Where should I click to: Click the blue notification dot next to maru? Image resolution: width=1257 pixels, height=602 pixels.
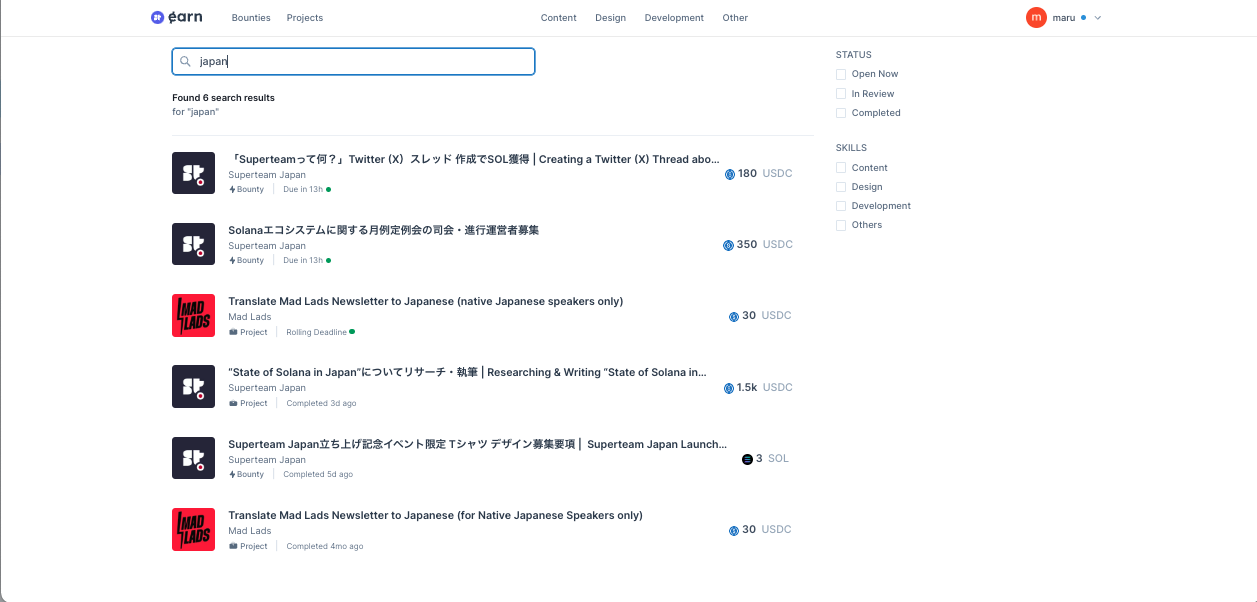1083,17
